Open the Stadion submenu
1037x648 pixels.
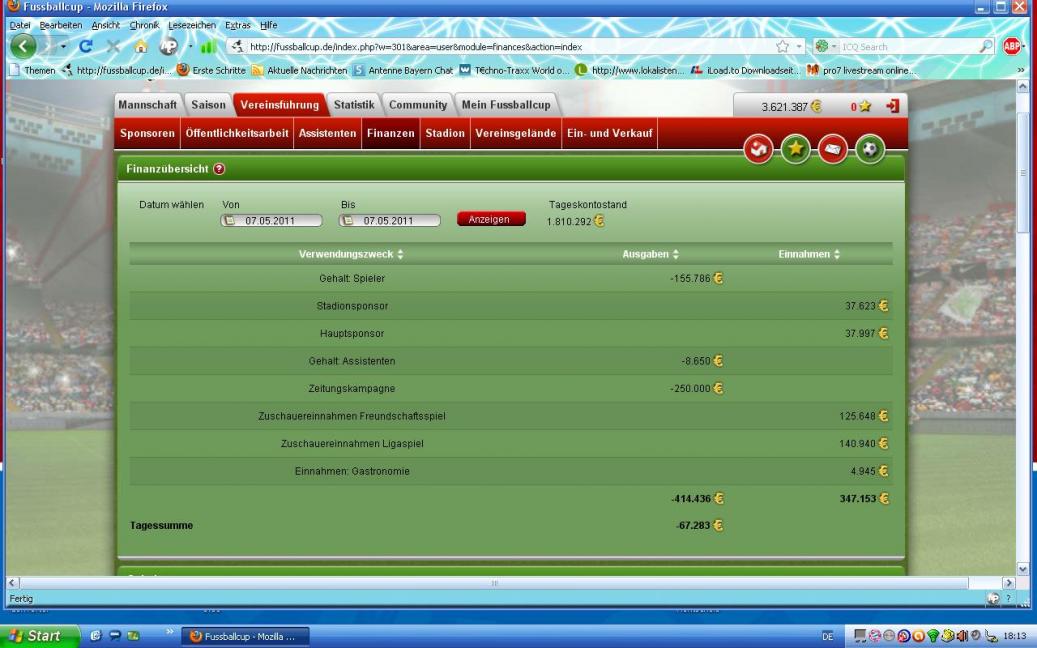click(x=445, y=133)
